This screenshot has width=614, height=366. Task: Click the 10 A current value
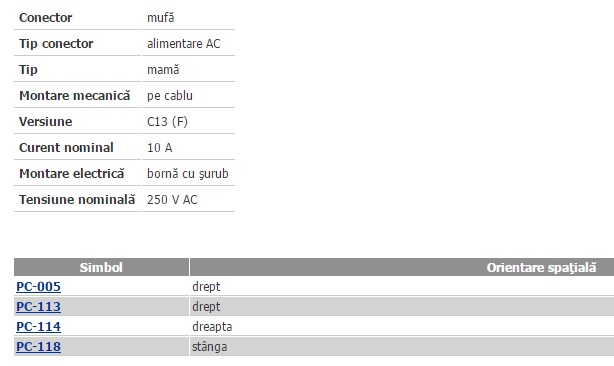coord(160,148)
